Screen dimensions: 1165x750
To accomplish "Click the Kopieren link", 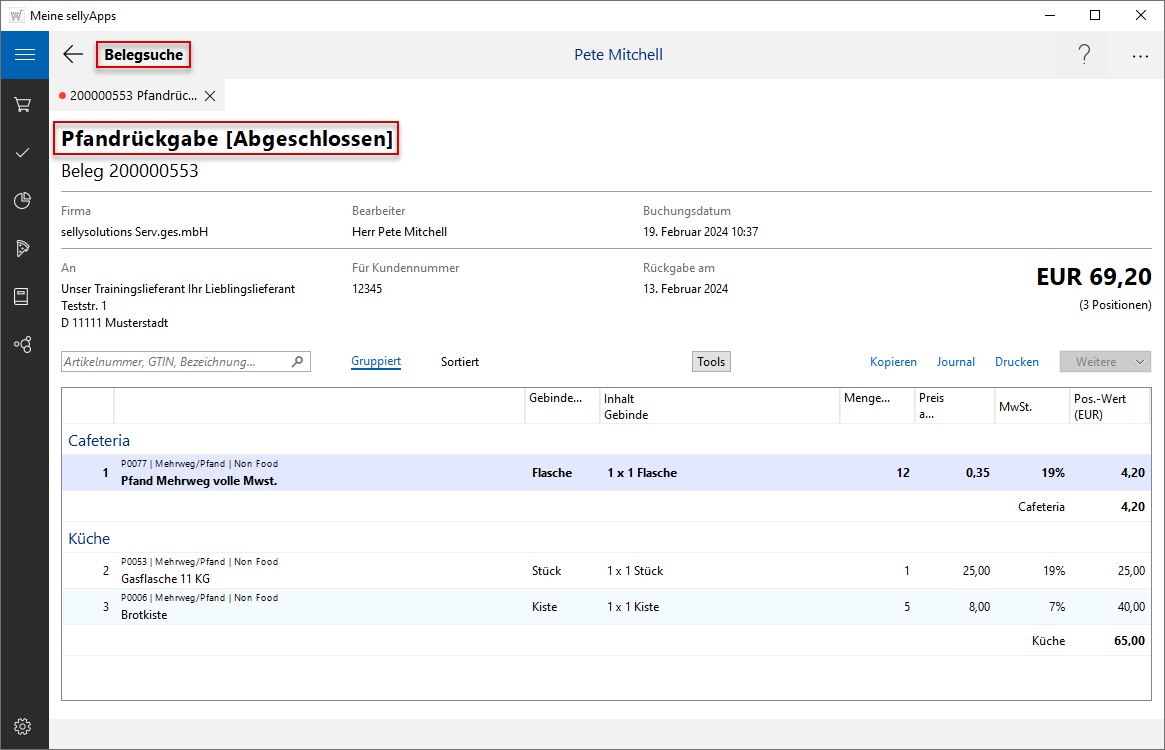I will click(893, 362).
